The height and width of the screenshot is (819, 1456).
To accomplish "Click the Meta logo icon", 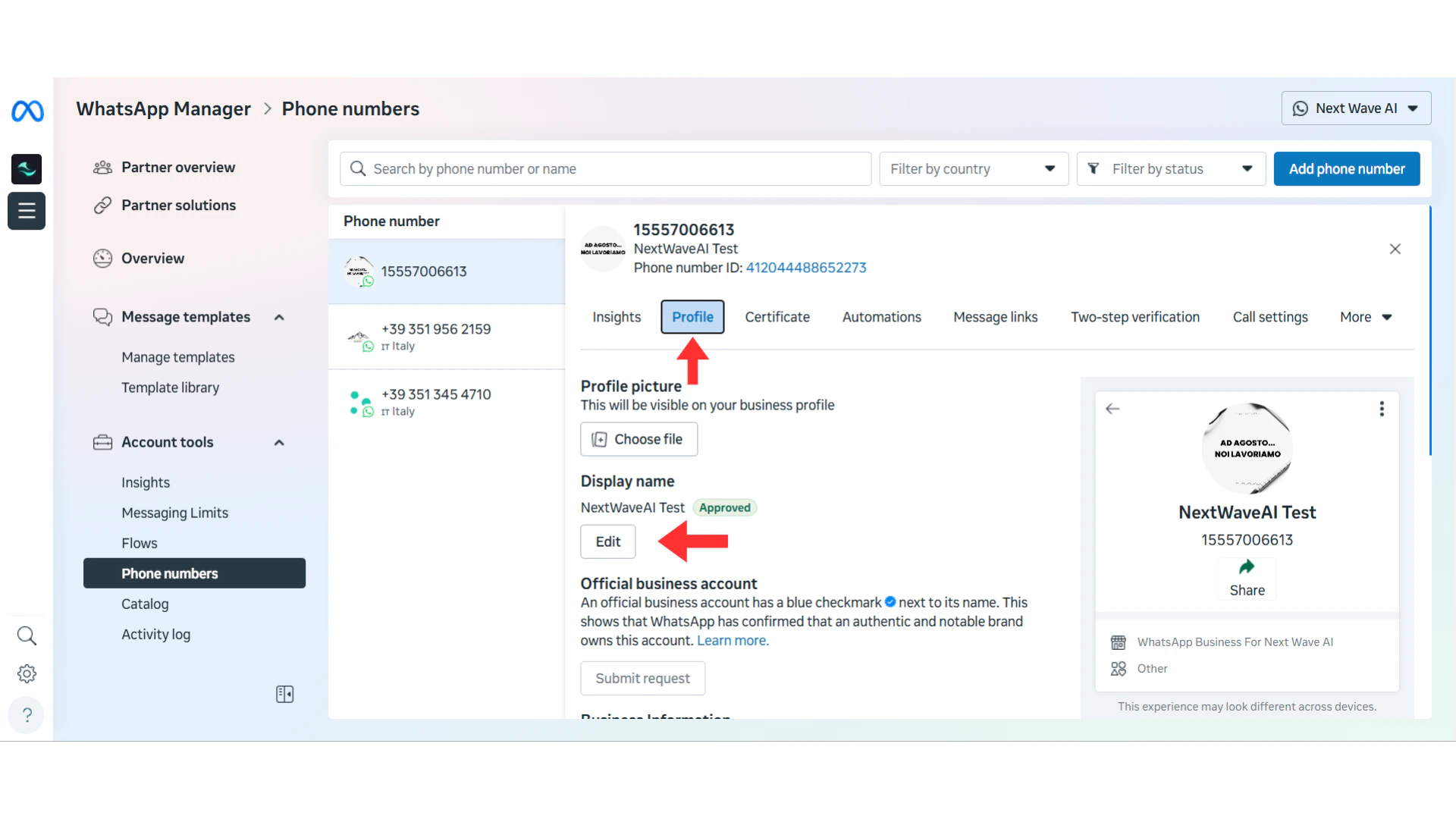I will (27, 111).
